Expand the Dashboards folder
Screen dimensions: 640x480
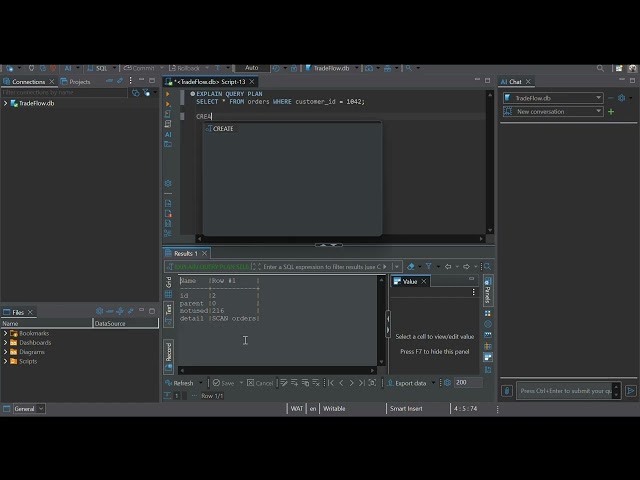click(x=6, y=343)
